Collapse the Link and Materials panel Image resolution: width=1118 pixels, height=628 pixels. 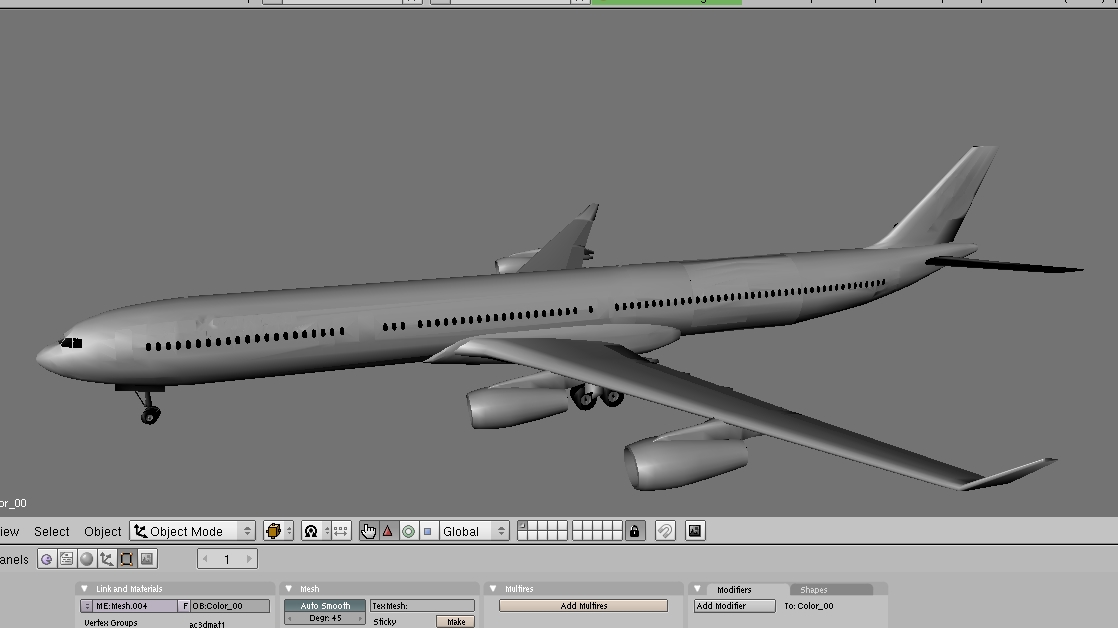point(86,589)
